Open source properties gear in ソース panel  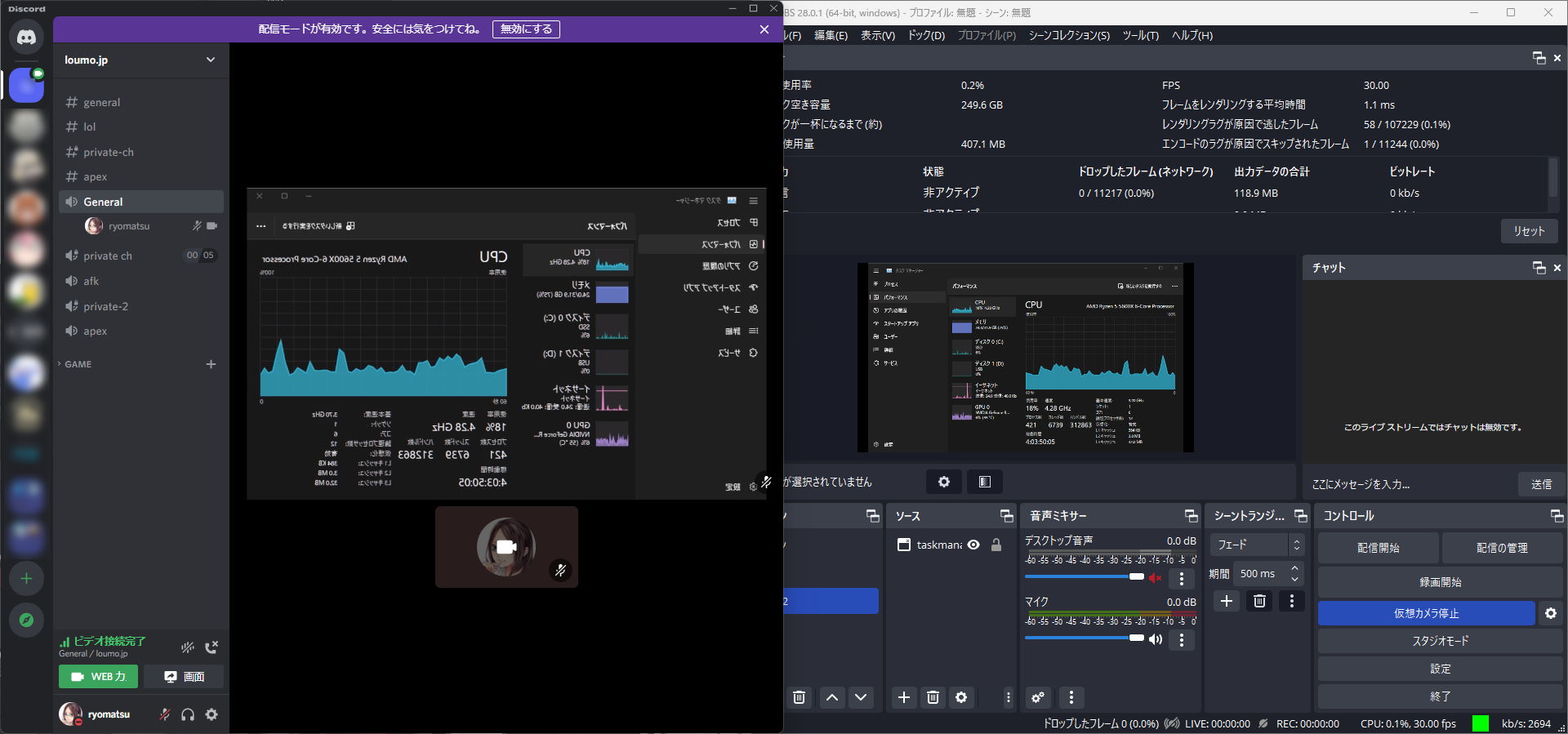pyautogui.click(x=961, y=697)
